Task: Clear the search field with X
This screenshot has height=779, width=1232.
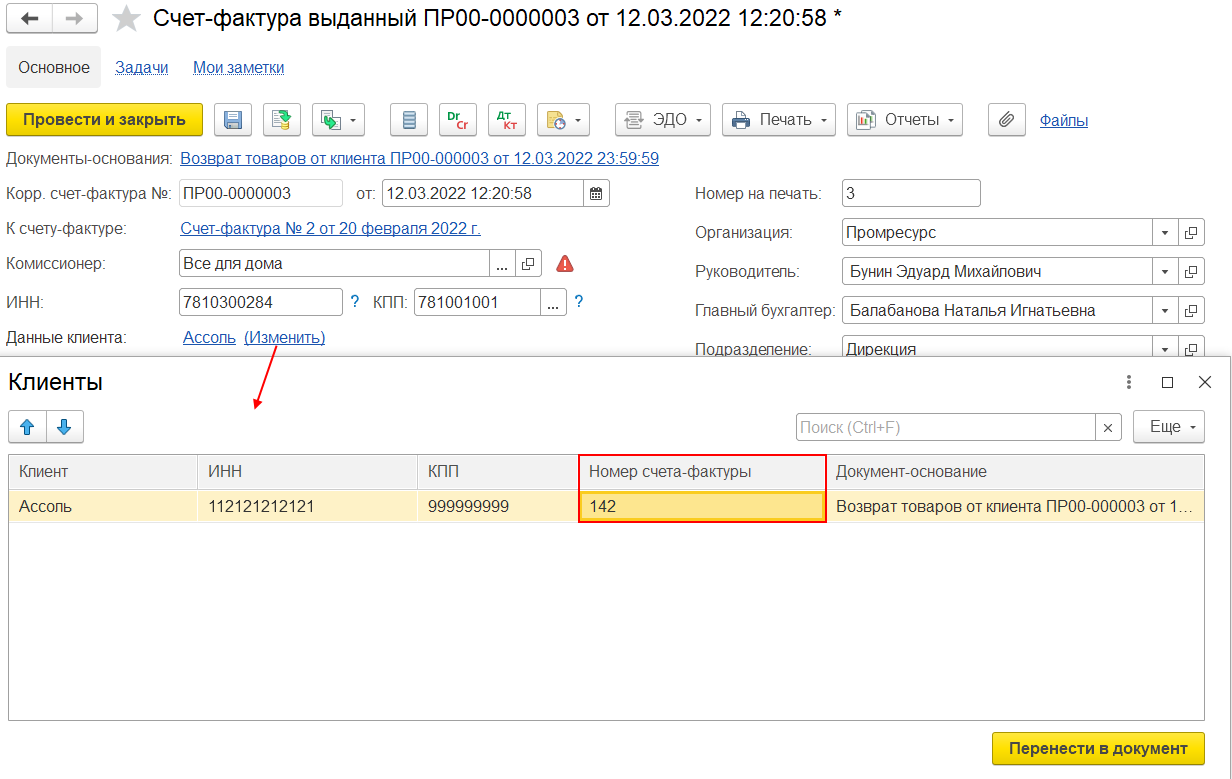Action: (1108, 427)
